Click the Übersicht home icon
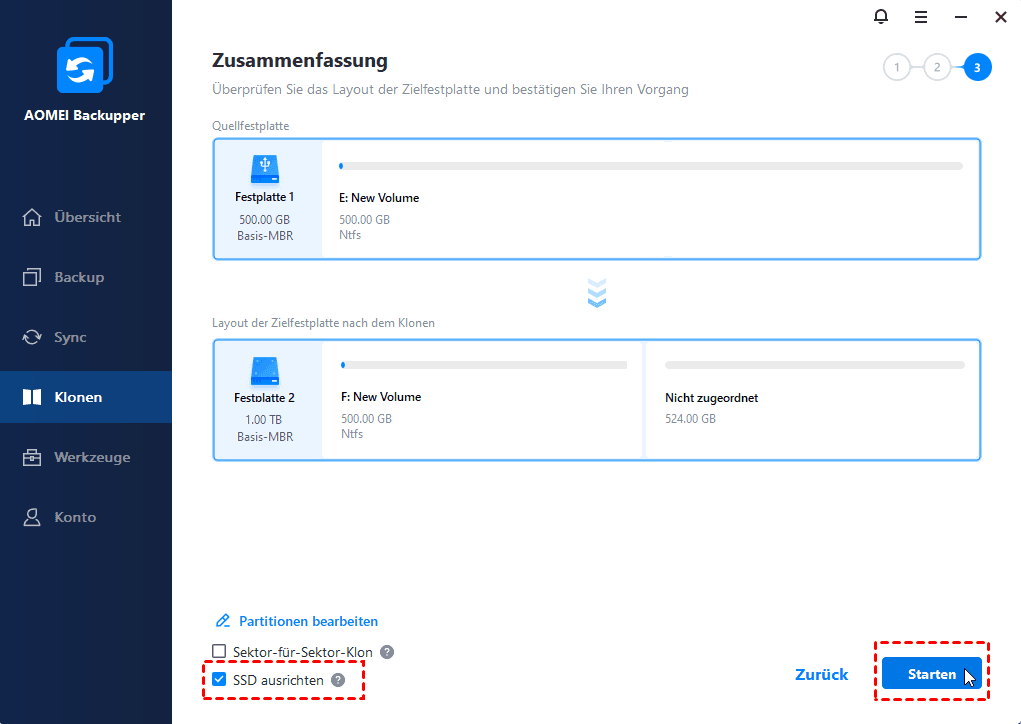Screen dimensions: 1021x724 (x=32, y=217)
